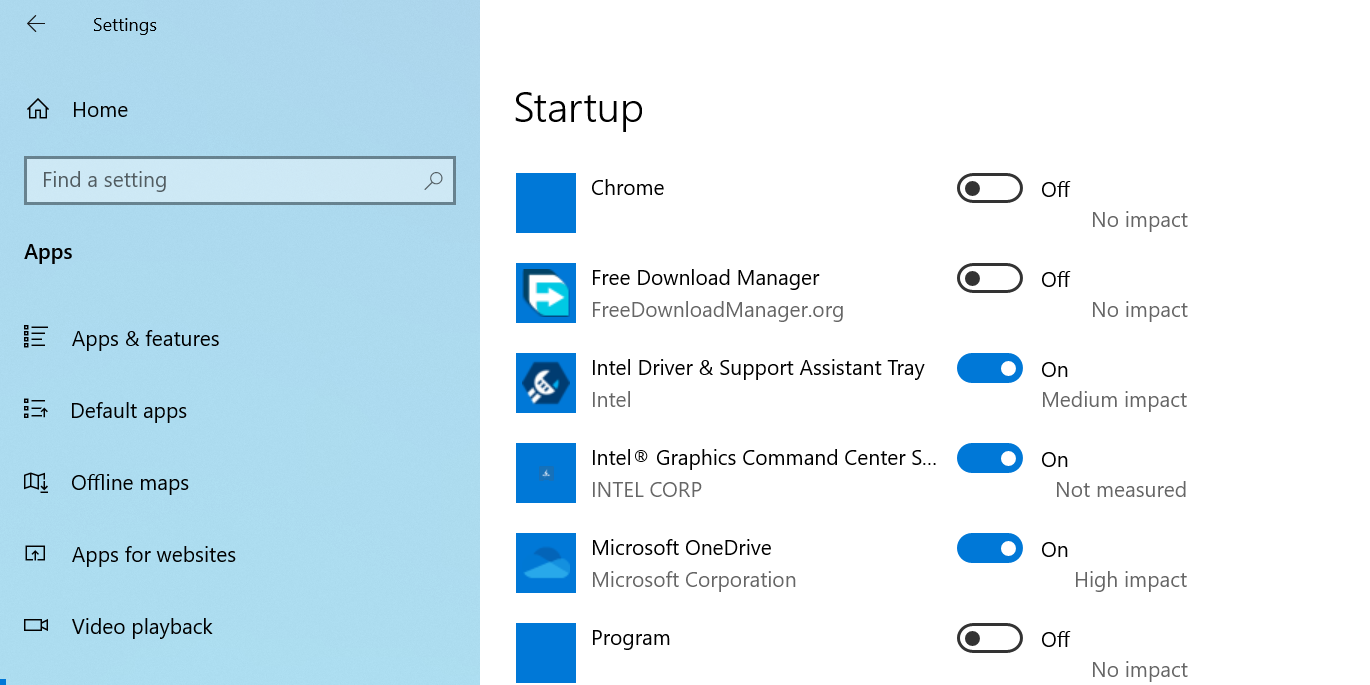Enable the Program startup toggle

[x=990, y=638]
